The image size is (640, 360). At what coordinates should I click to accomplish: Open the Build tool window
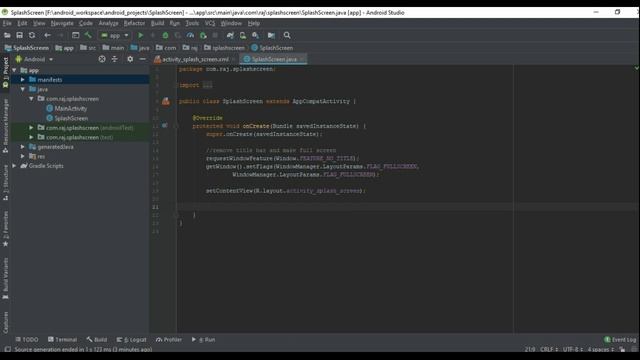click(97, 340)
